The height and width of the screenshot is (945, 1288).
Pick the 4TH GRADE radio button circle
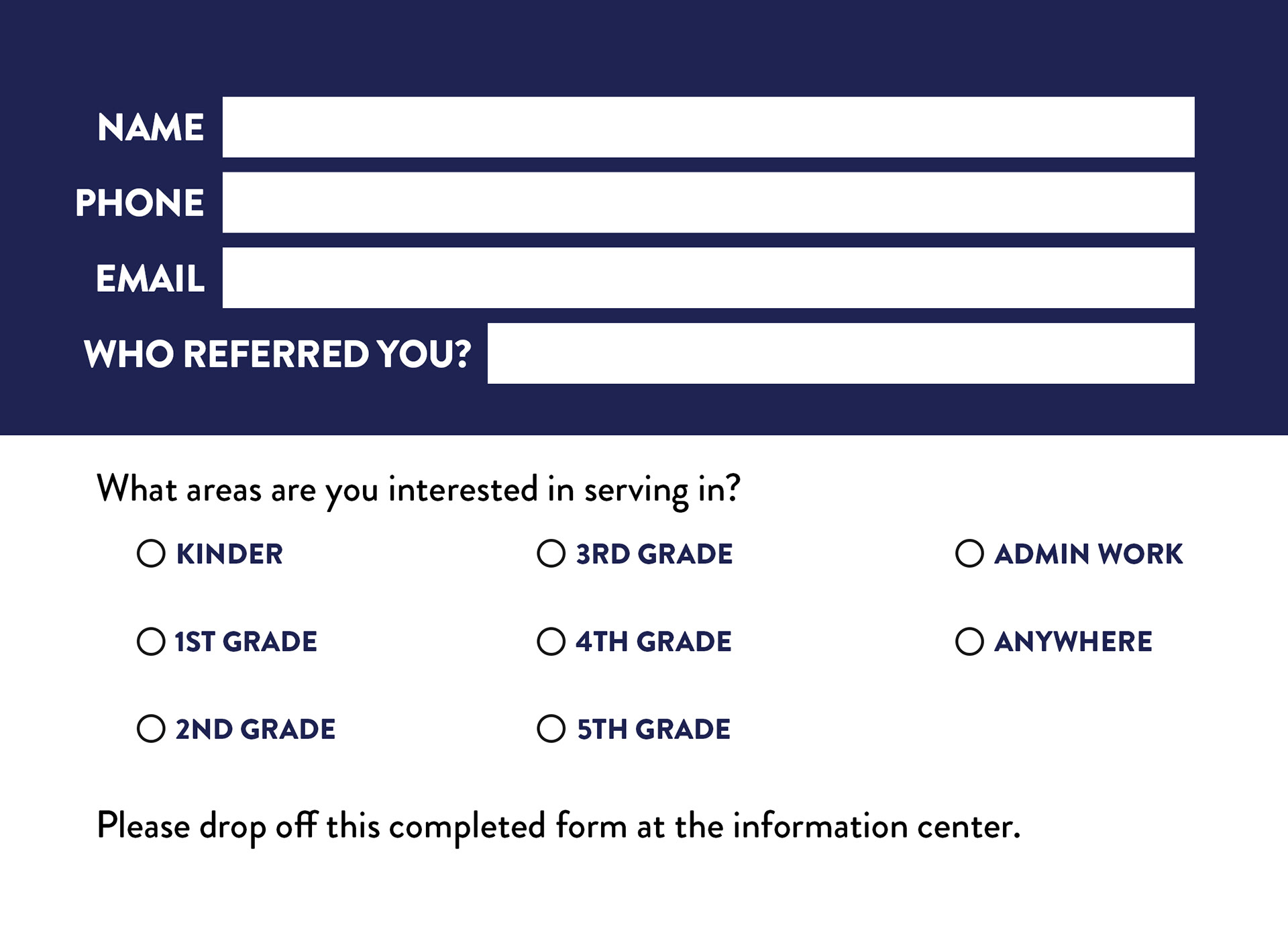point(551,642)
